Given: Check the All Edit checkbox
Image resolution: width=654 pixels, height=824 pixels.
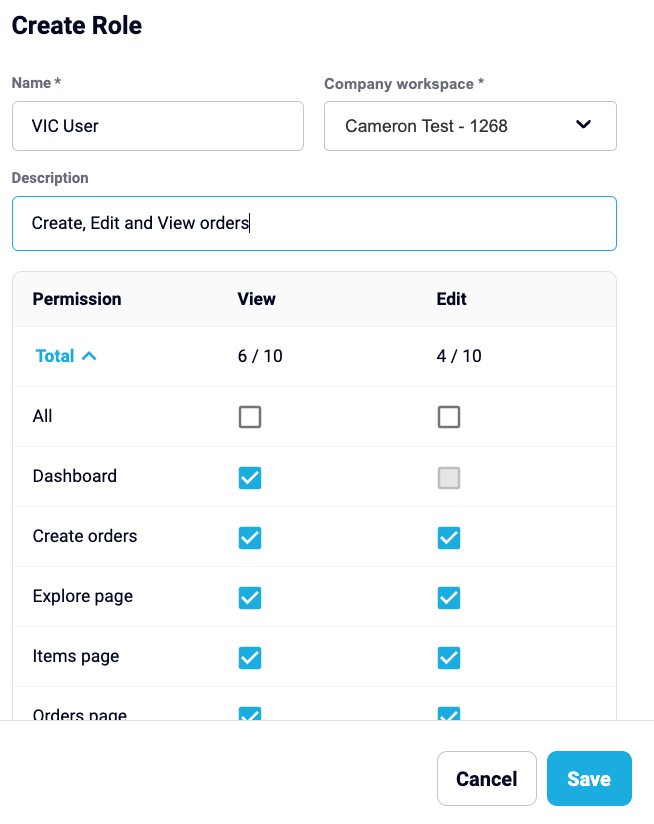Looking at the screenshot, I should pos(449,417).
